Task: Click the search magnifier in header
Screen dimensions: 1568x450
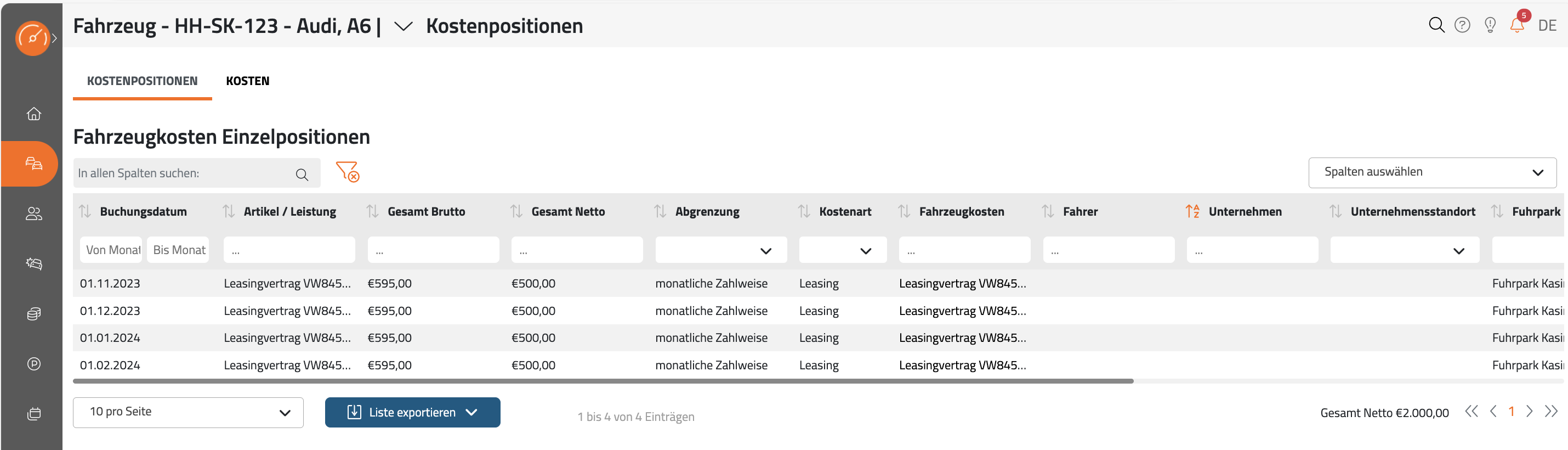Action: click(1436, 25)
